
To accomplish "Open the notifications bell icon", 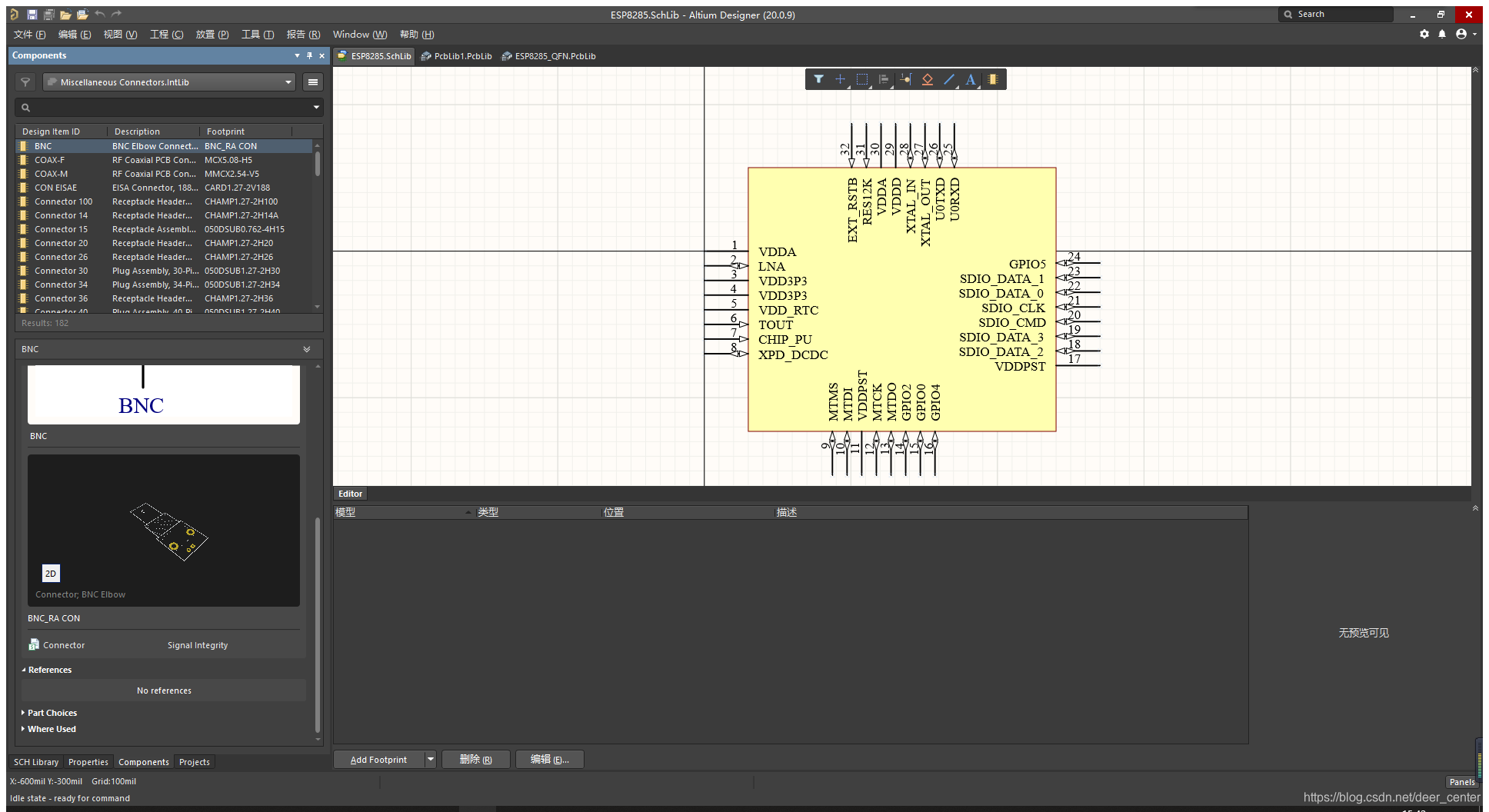I will 1442,34.
